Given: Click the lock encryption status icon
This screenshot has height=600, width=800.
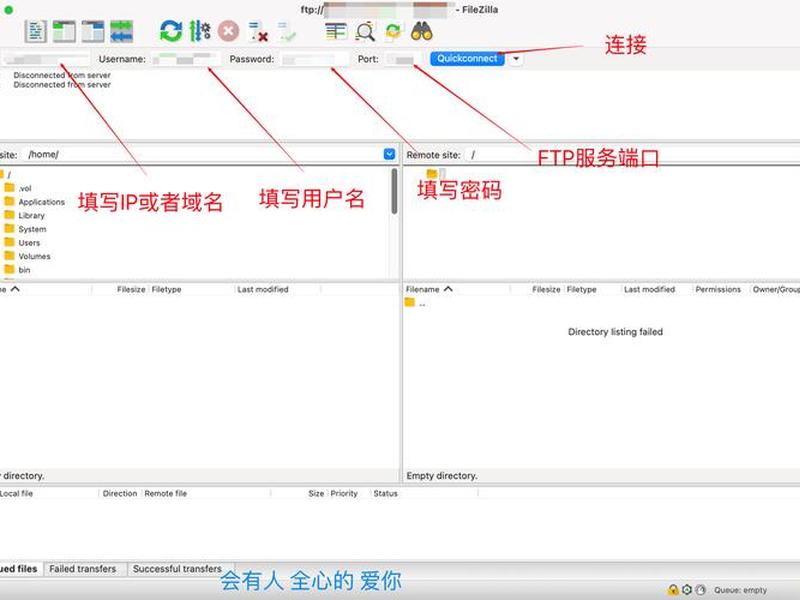Looking at the screenshot, I should pyautogui.click(x=673, y=590).
